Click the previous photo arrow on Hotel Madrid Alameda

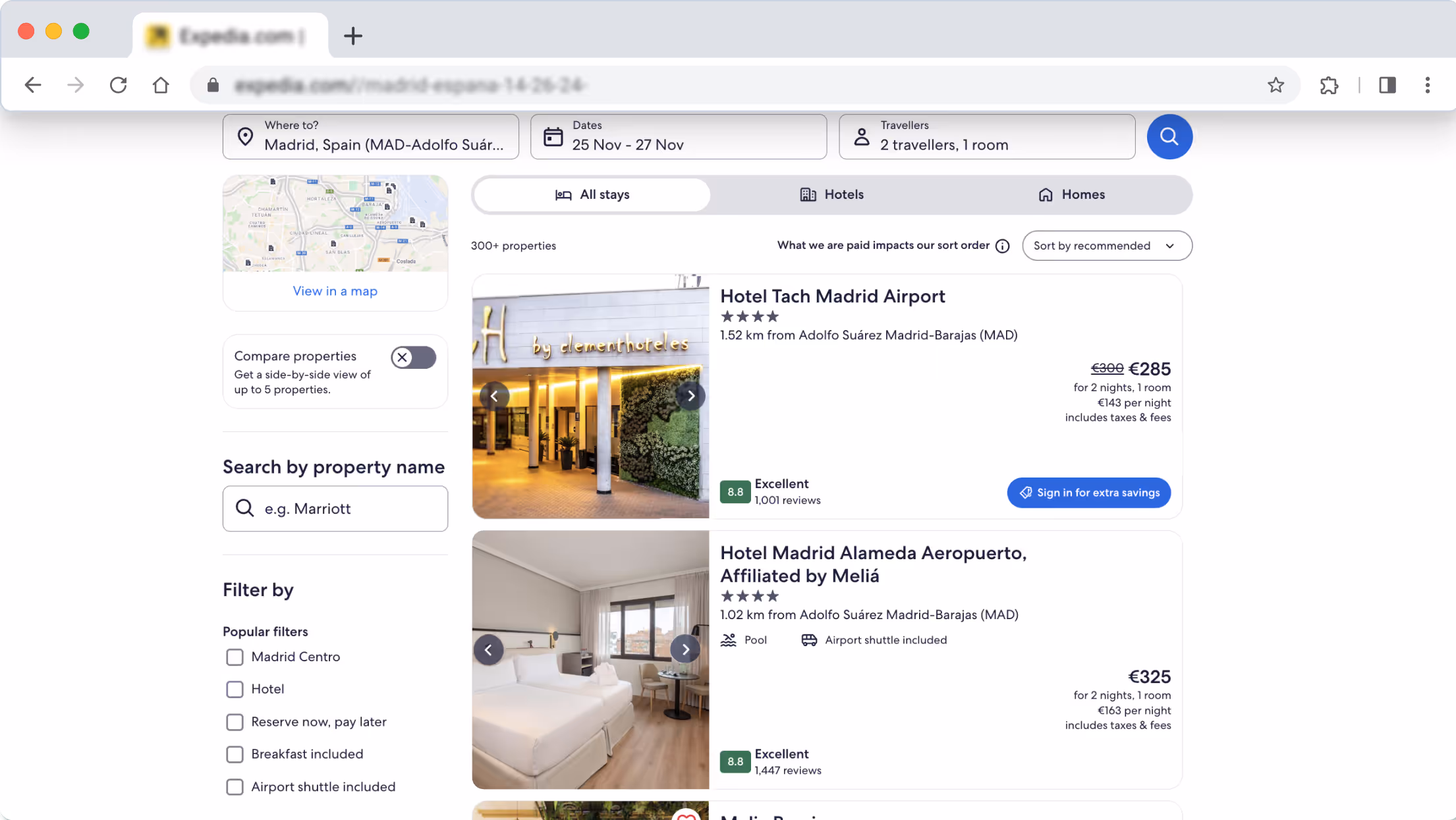[489, 649]
